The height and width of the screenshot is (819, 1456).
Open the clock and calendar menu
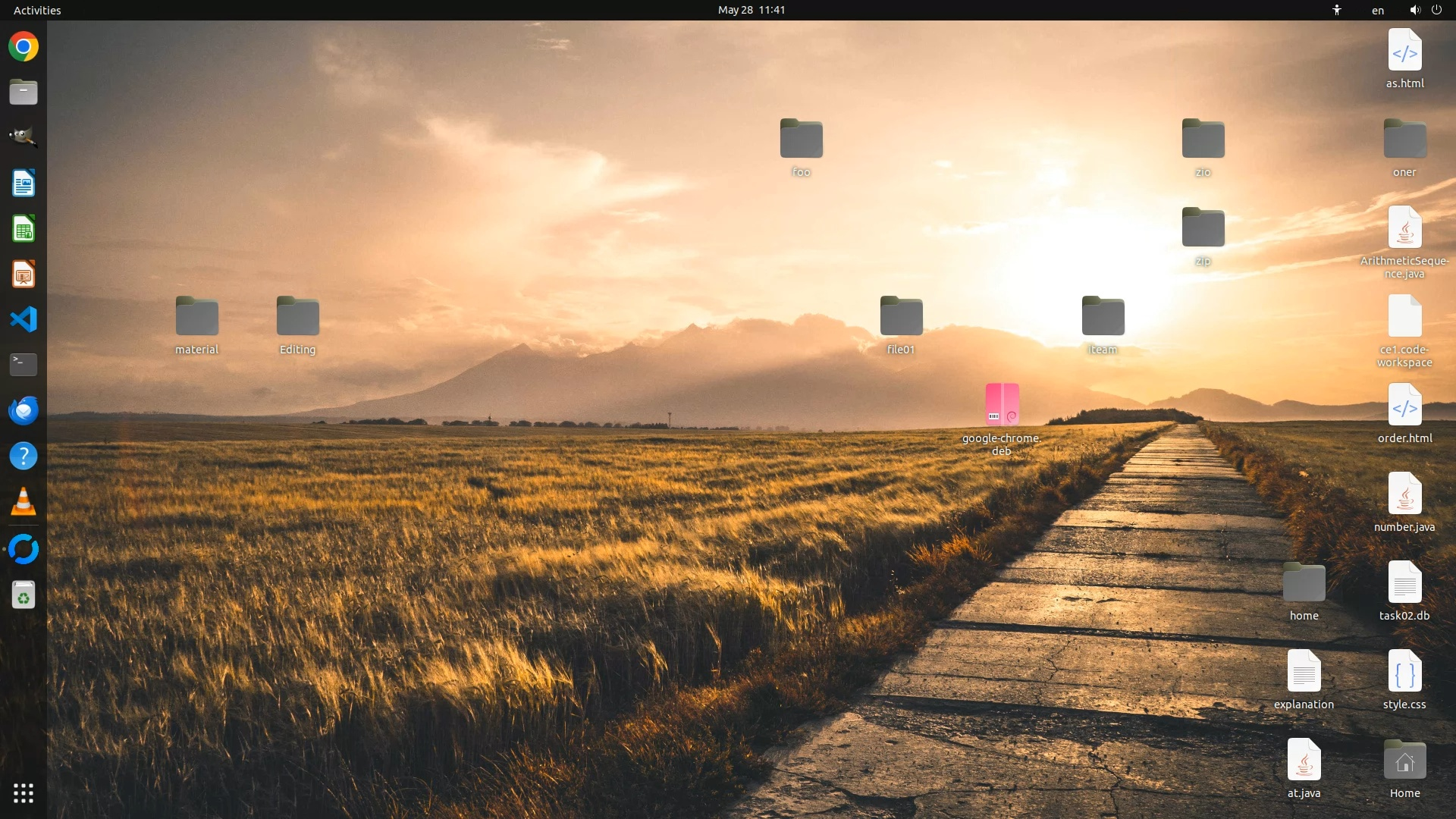click(x=751, y=10)
